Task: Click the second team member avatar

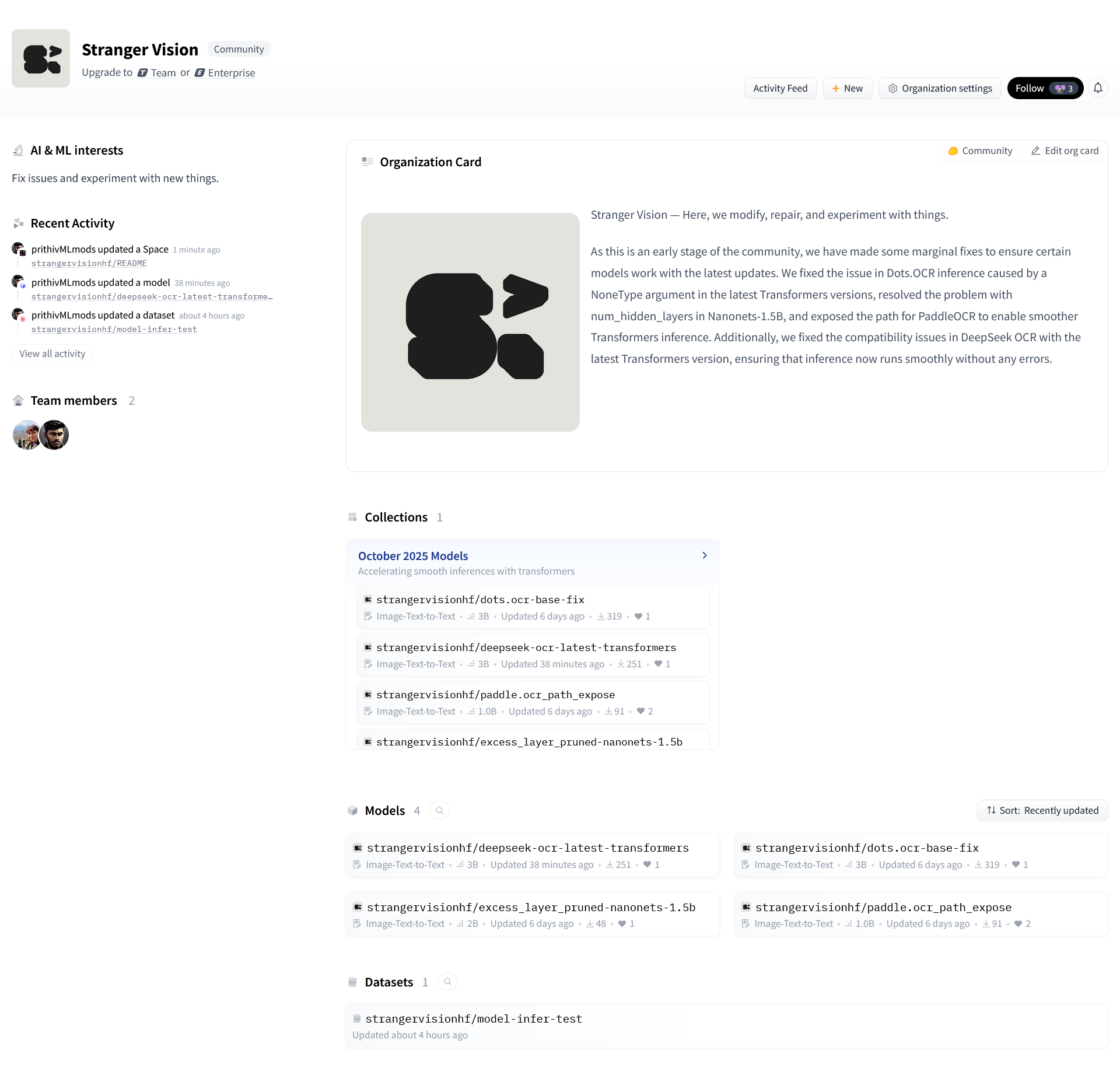Action: 54,435
